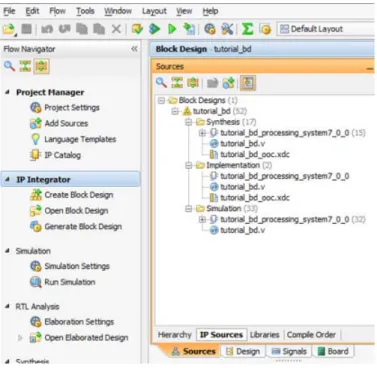Expand tutorial_bd_processing_system7_0_0 (32) under Simulation
Viewport: 377px width, 368px height.
pyautogui.click(x=202, y=219)
